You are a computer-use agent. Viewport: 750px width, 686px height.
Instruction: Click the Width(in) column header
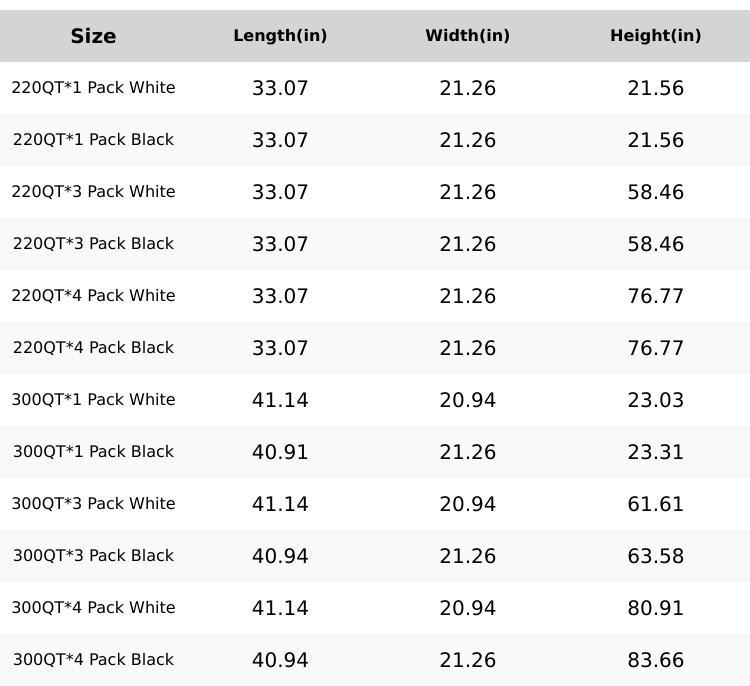click(467, 36)
